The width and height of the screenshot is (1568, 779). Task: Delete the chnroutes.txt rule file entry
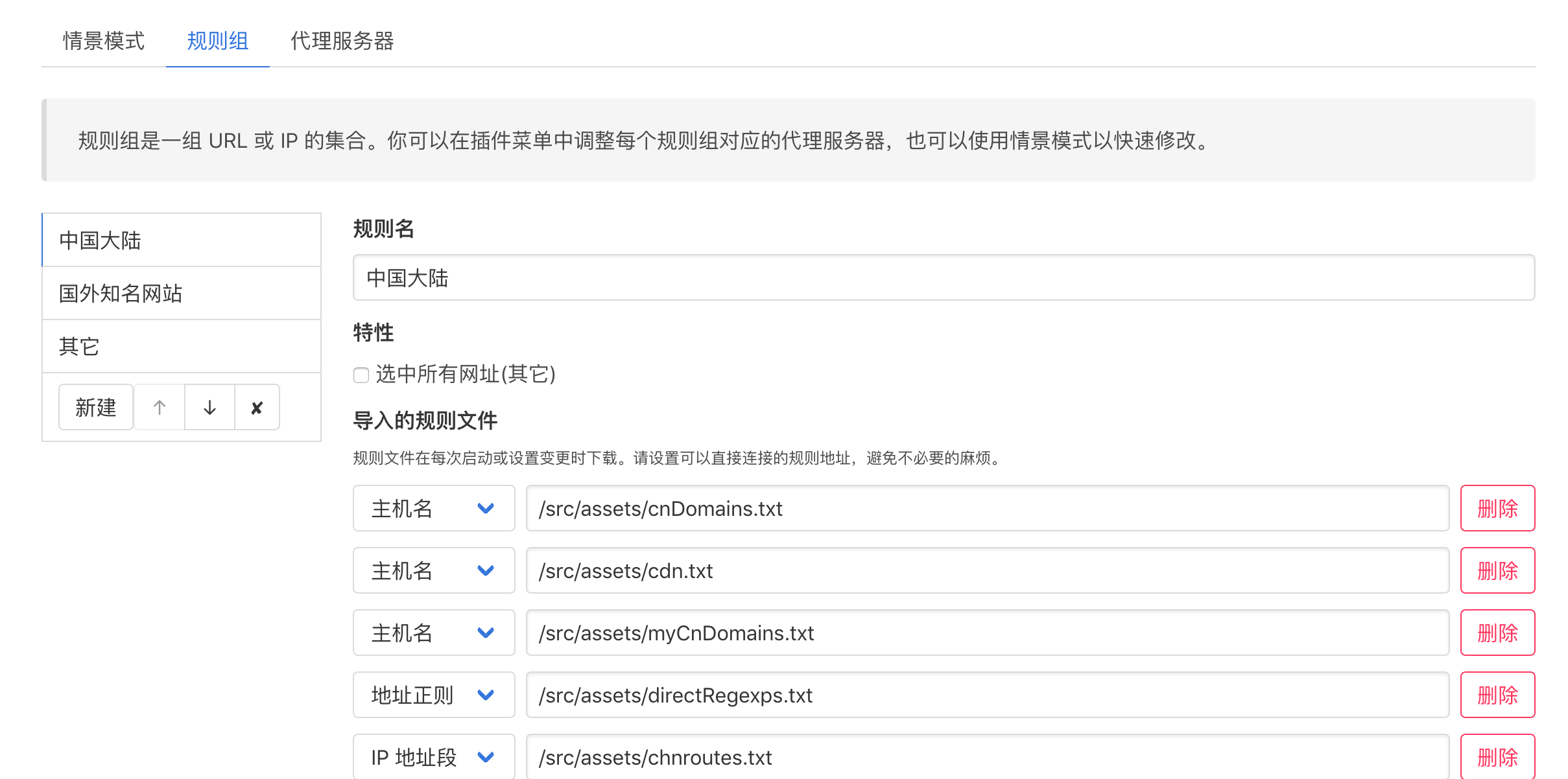click(1497, 756)
